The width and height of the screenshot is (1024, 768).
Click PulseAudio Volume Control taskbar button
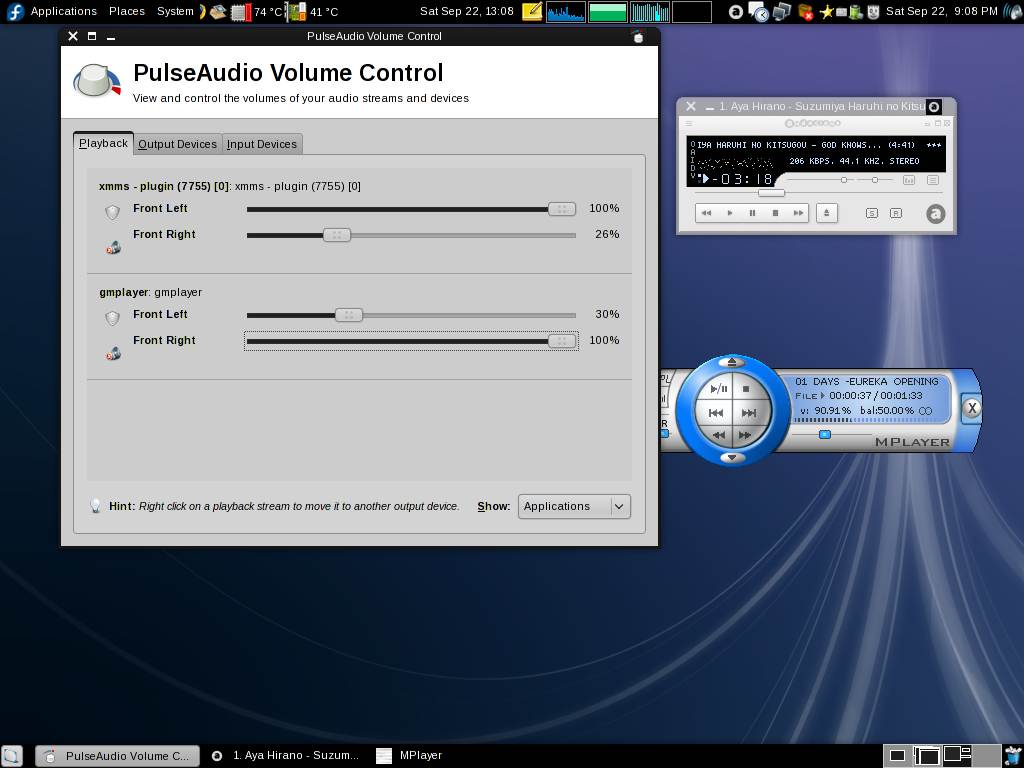tap(118, 756)
